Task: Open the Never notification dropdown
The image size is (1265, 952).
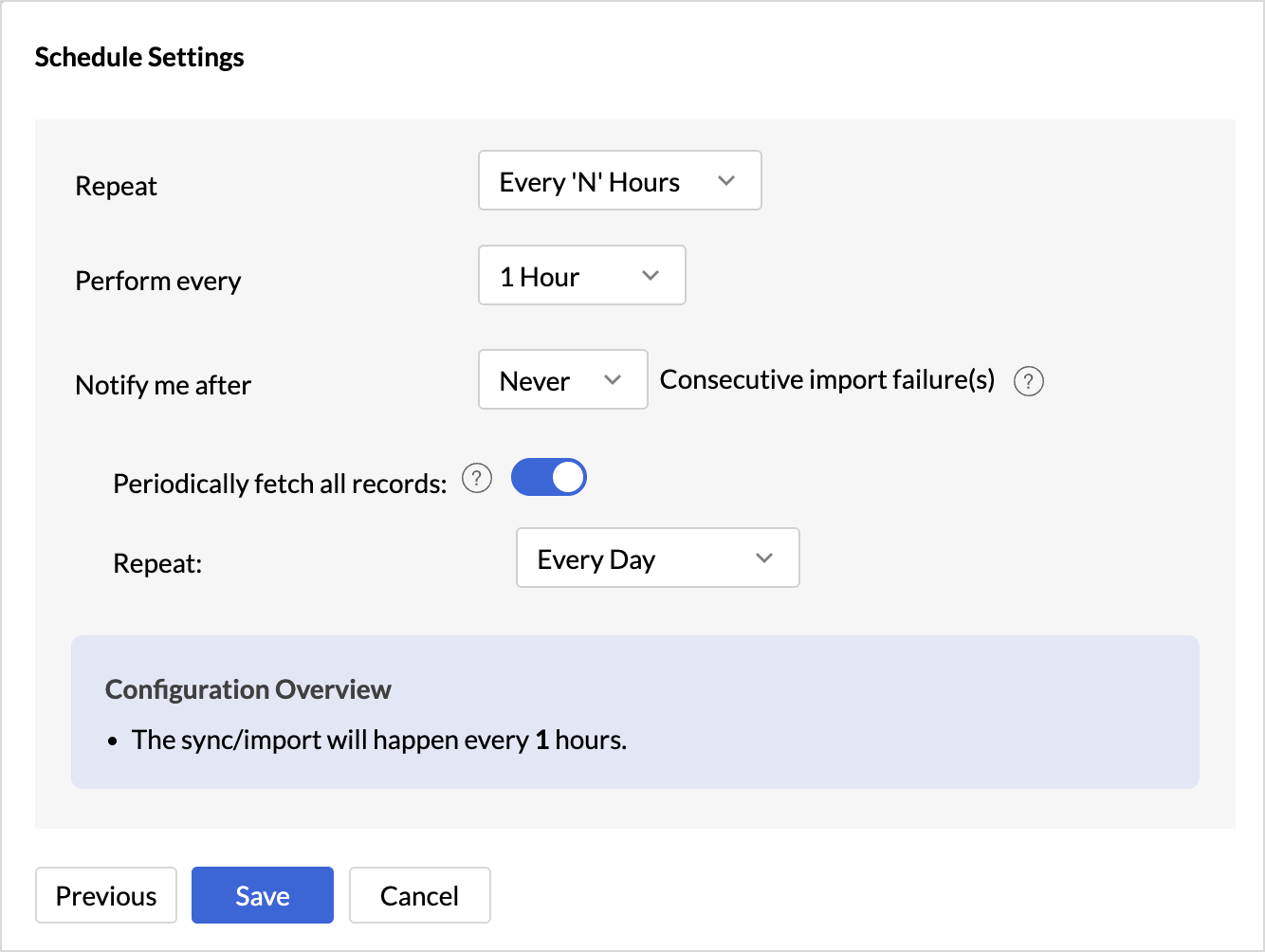Action: (x=563, y=379)
